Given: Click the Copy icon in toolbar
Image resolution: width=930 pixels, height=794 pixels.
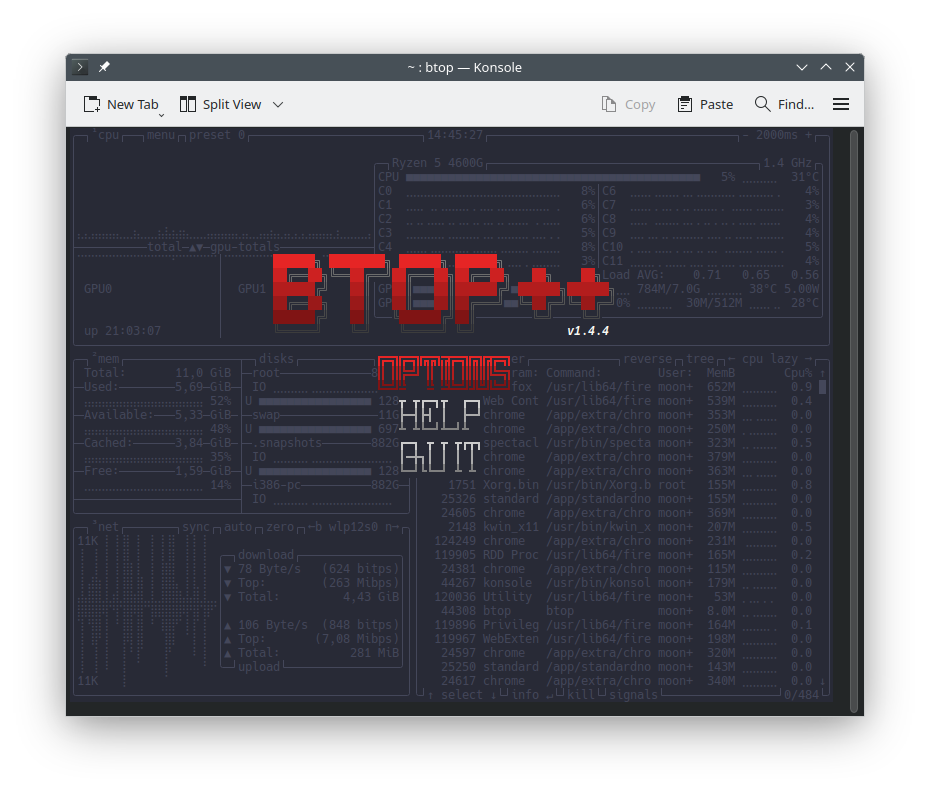Looking at the screenshot, I should click(x=609, y=104).
